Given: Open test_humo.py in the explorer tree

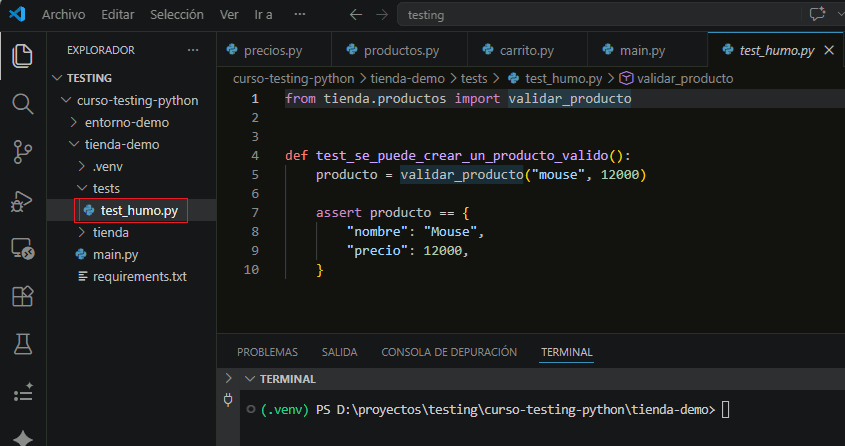Looking at the screenshot, I should [131, 210].
